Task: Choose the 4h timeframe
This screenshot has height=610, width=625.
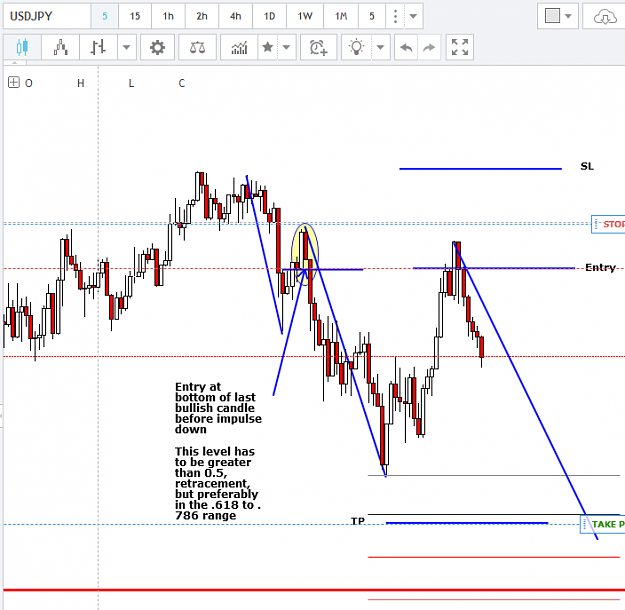Action: [236, 16]
